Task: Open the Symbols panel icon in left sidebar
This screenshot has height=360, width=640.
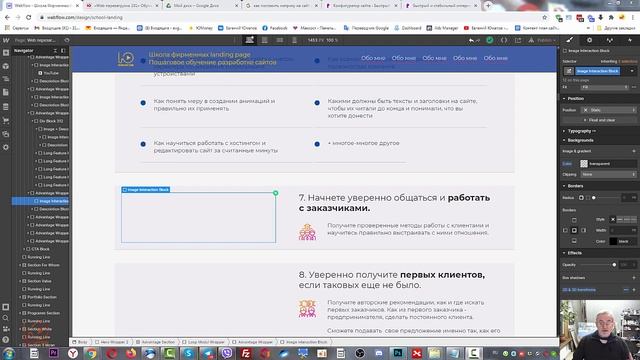Action: [6, 66]
